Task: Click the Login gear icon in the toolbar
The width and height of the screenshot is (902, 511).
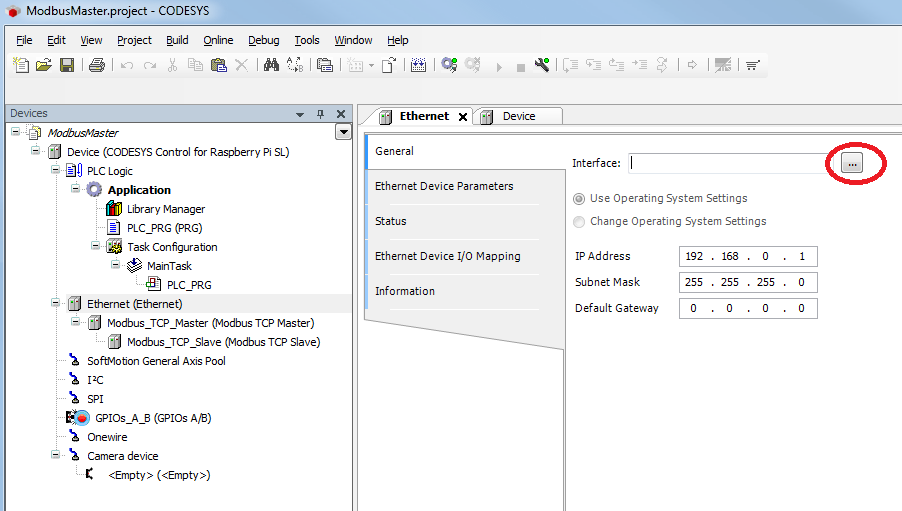Action: coord(449,66)
